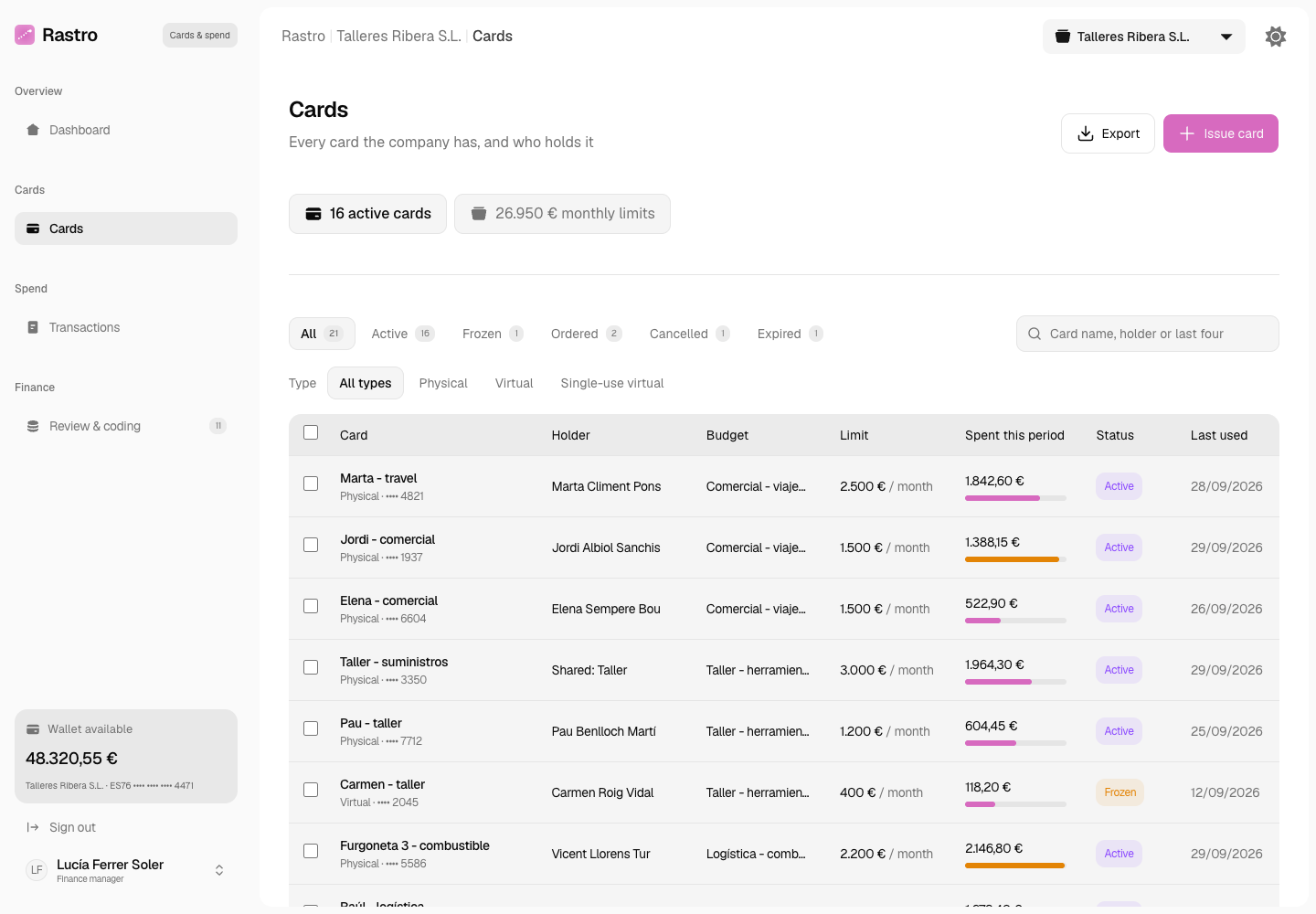The width and height of the screenshot is (1316, 914).
Task: Click the Rastro logo icon
Action: [25, 35]
